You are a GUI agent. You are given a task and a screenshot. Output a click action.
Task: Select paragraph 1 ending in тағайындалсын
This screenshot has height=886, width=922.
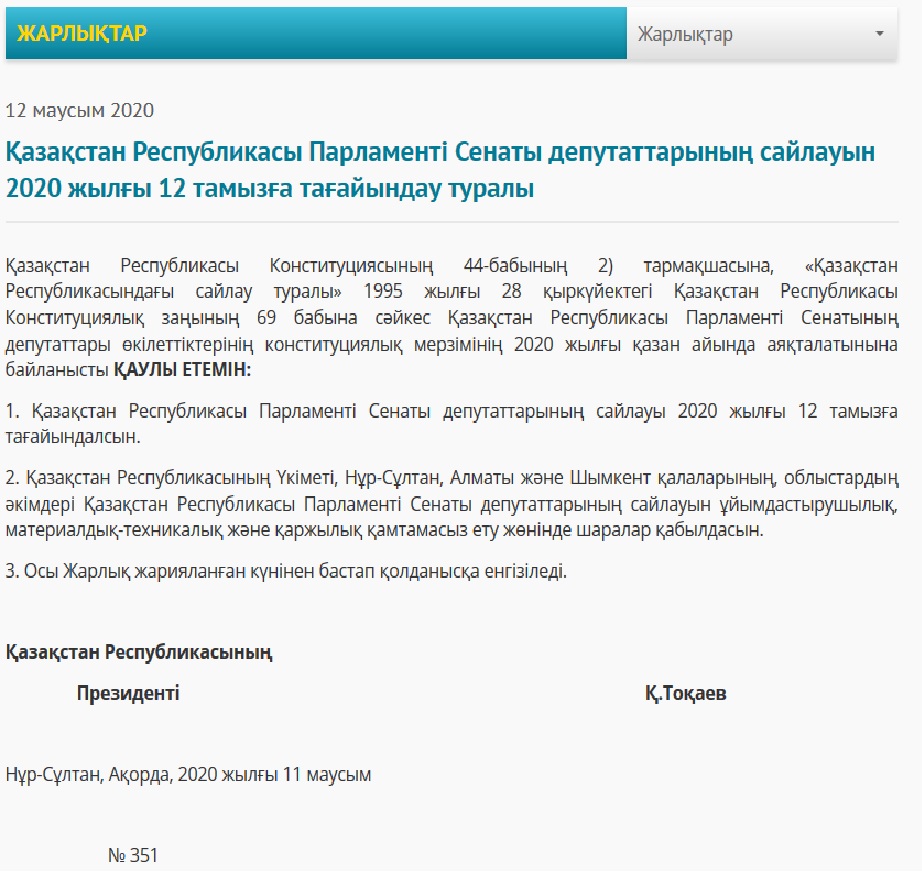coord(452,423)
